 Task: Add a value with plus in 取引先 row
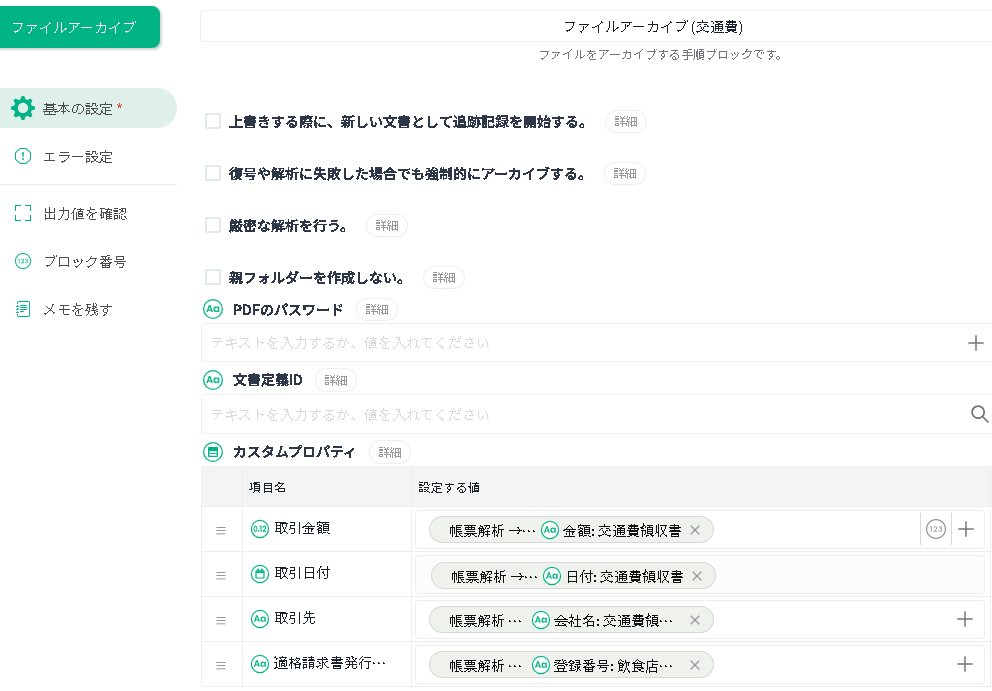964,619
